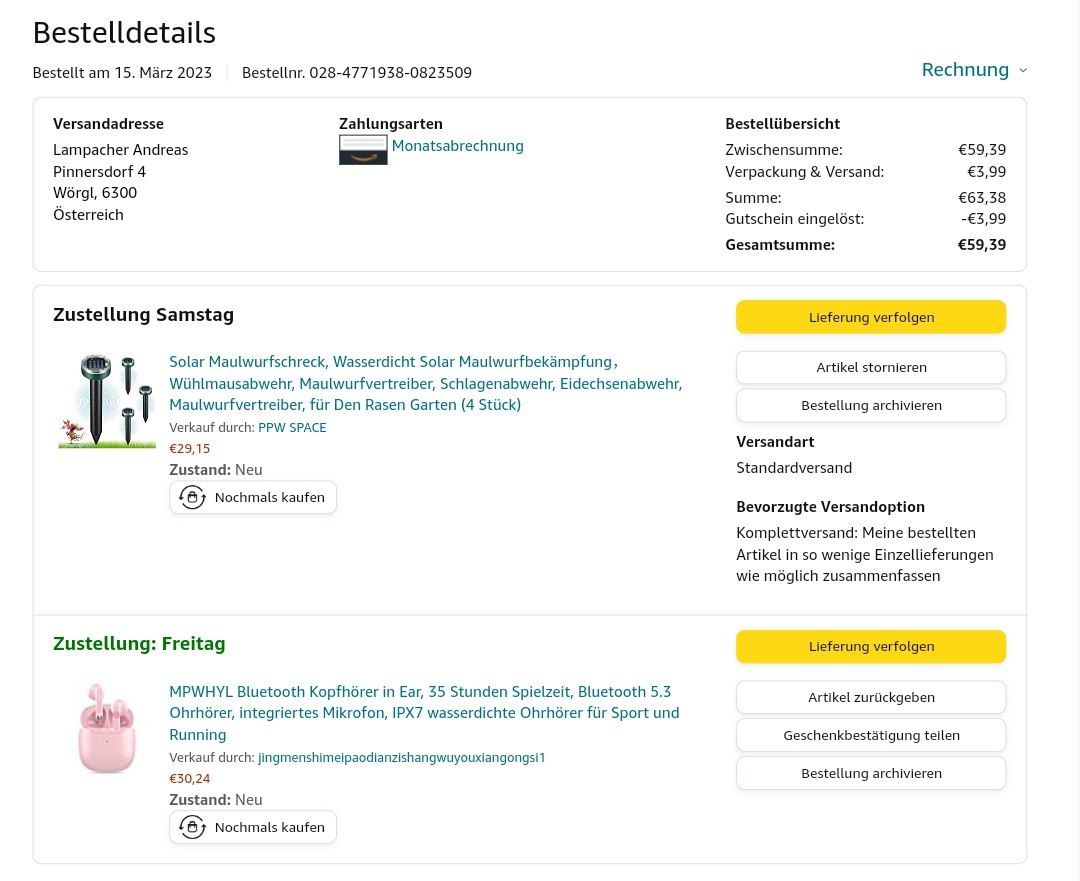Open the Rechnung invoice menu

point(964,70)
